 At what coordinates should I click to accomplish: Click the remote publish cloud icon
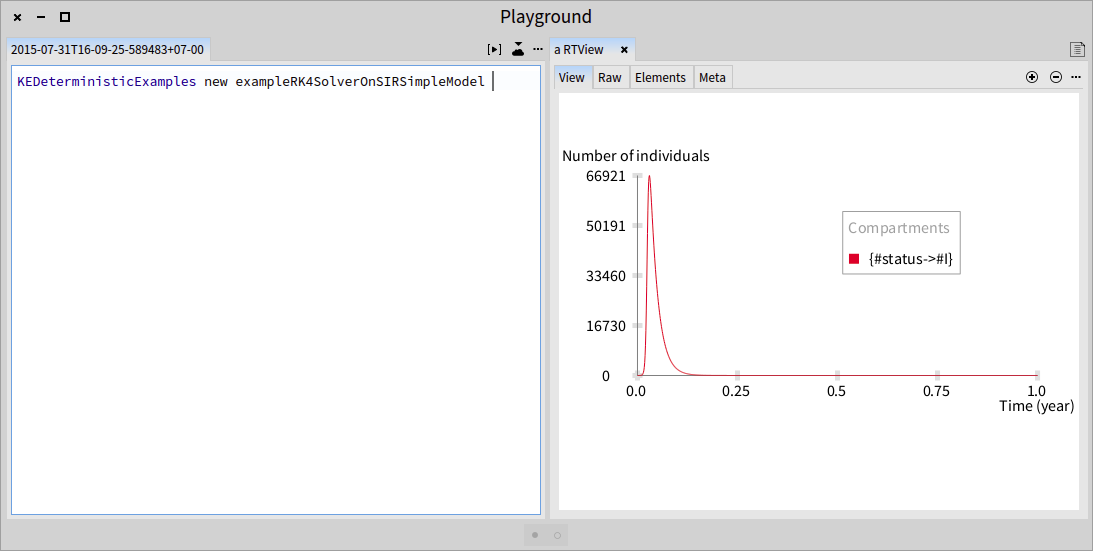518,50
